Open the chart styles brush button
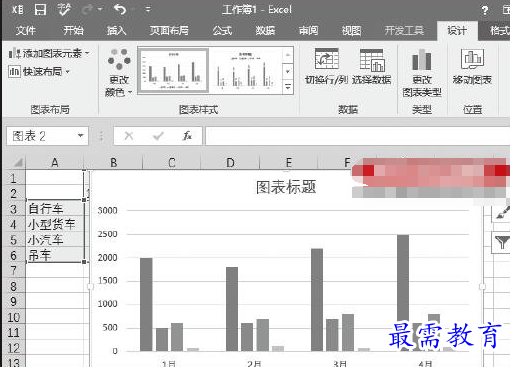The height and width of the screenshot is (367, 510). (x=501, y=213)
